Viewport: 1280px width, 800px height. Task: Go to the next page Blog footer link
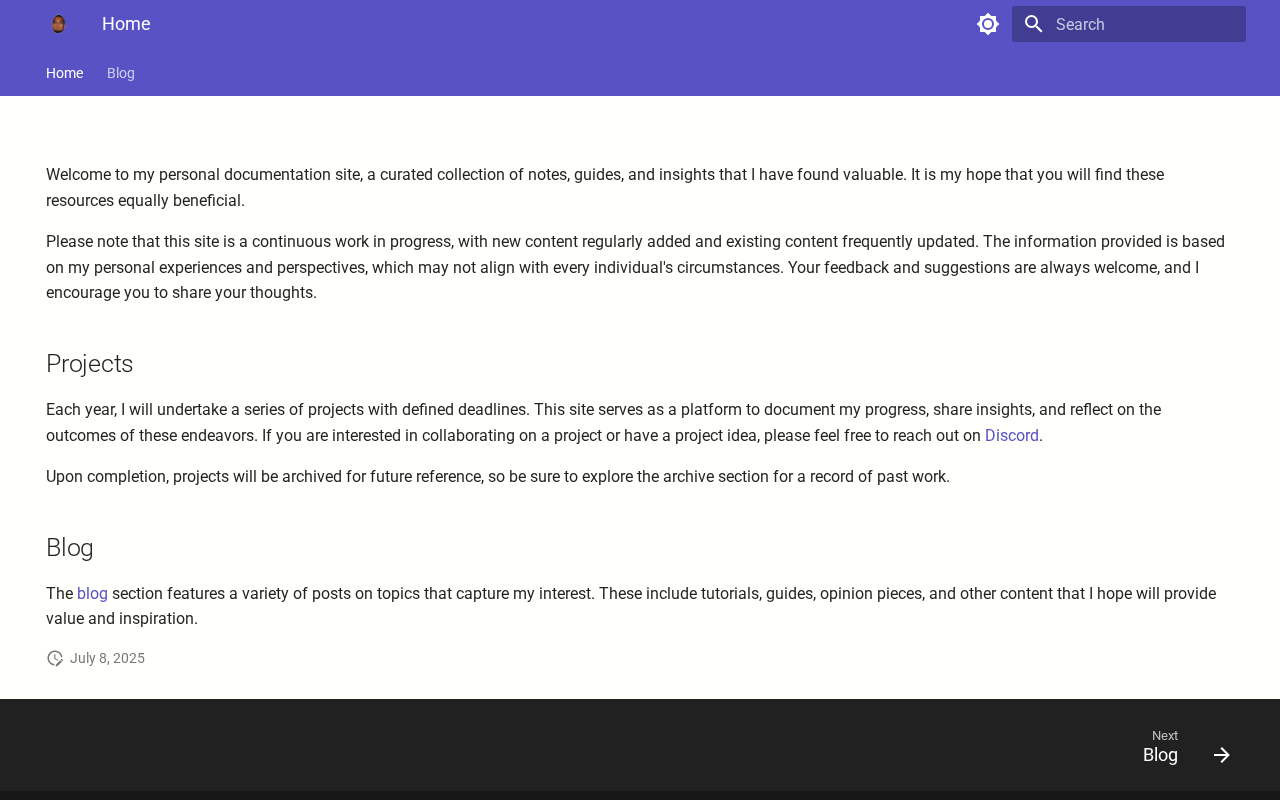pos(1187,746)
